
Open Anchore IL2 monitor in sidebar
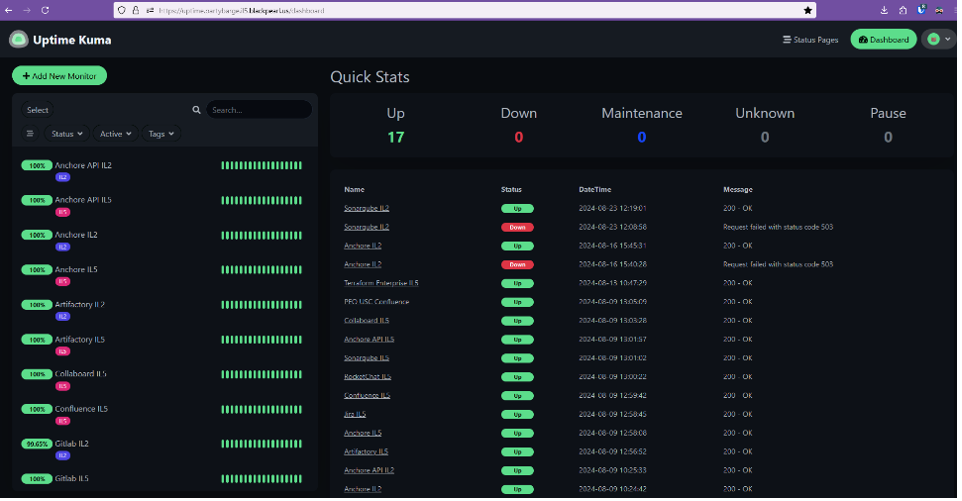tap(76, 235)
